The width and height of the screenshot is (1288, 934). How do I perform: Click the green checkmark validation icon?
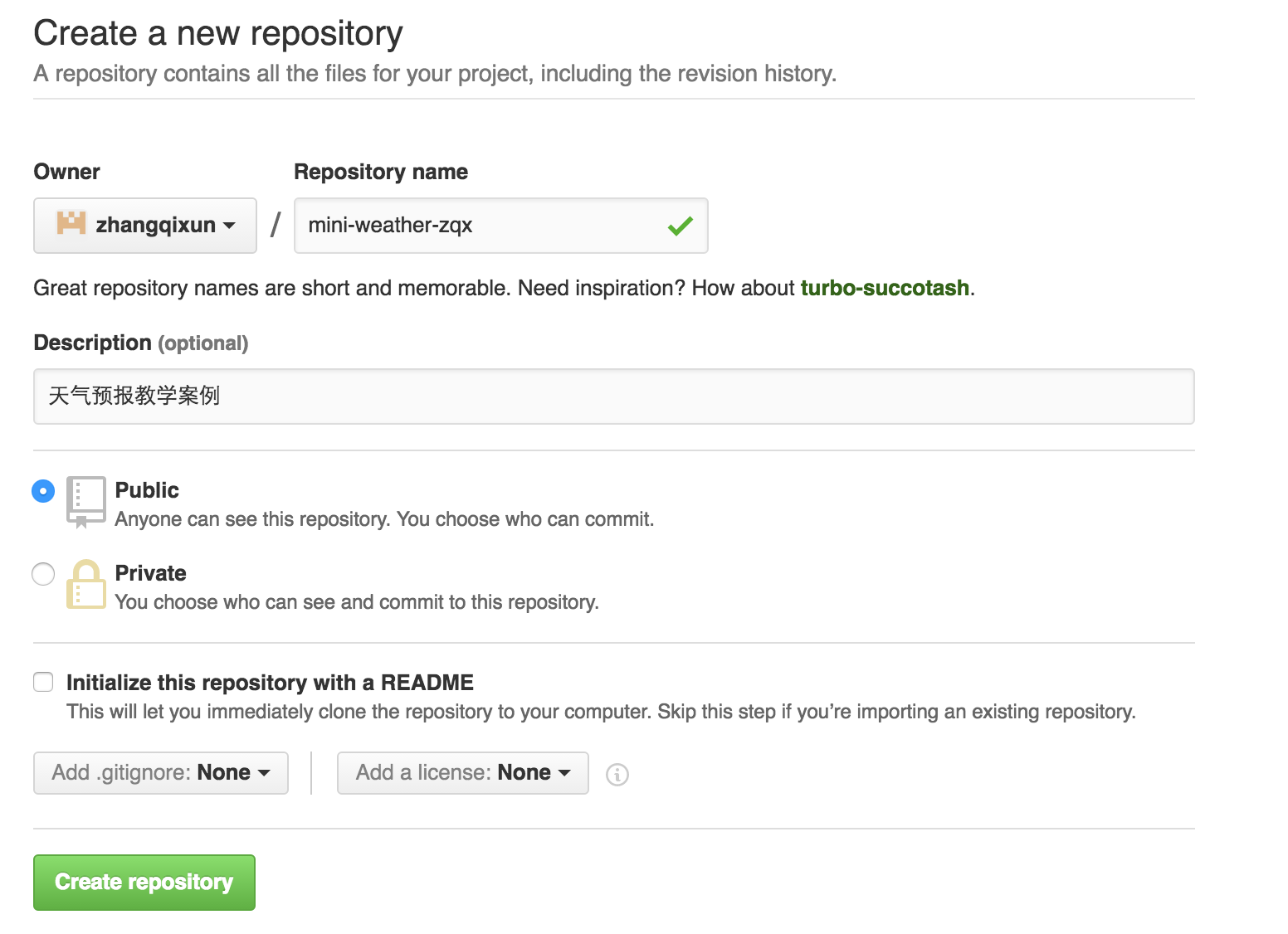click(681, 226)
